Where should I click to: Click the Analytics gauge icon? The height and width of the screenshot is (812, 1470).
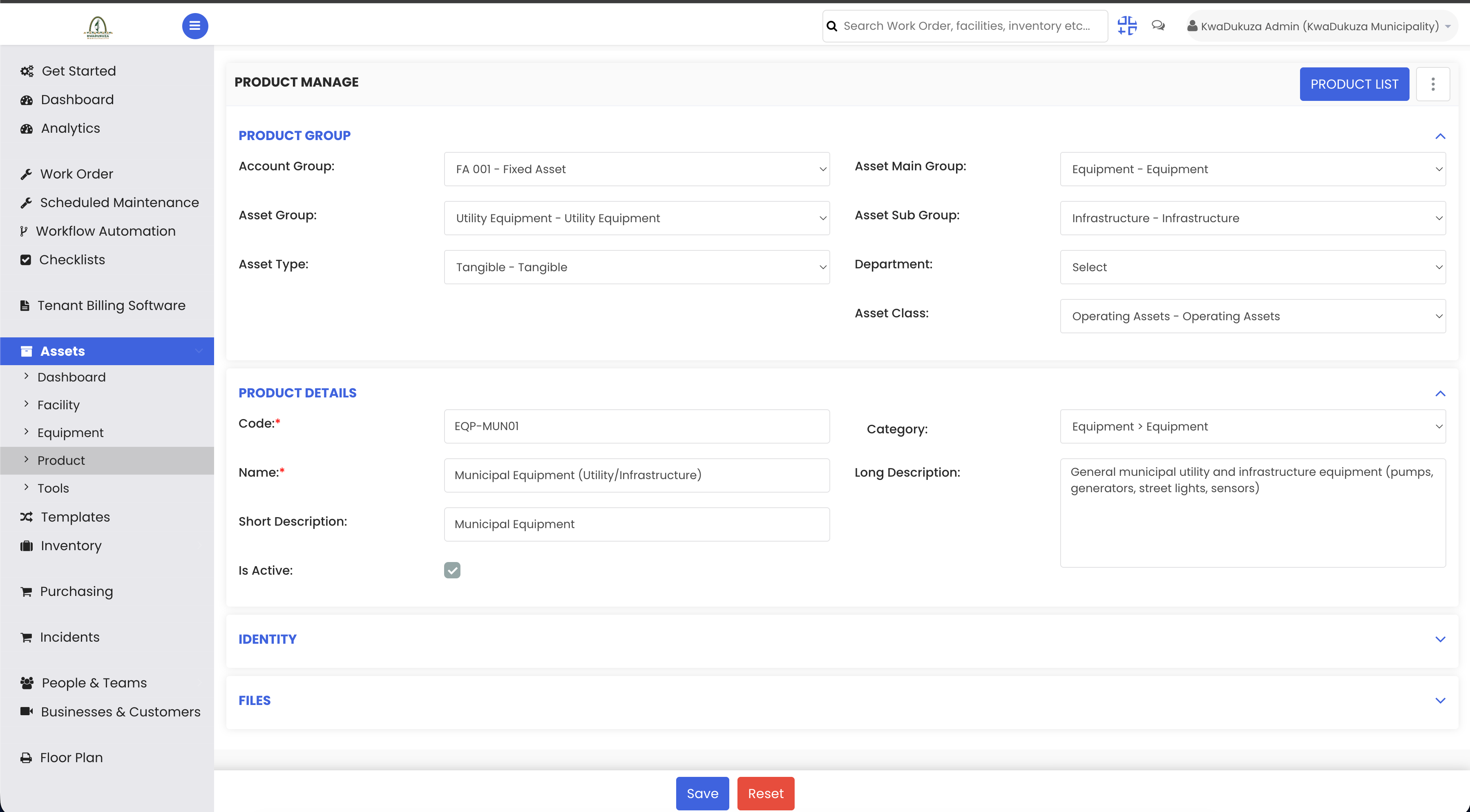pos(26,128)
